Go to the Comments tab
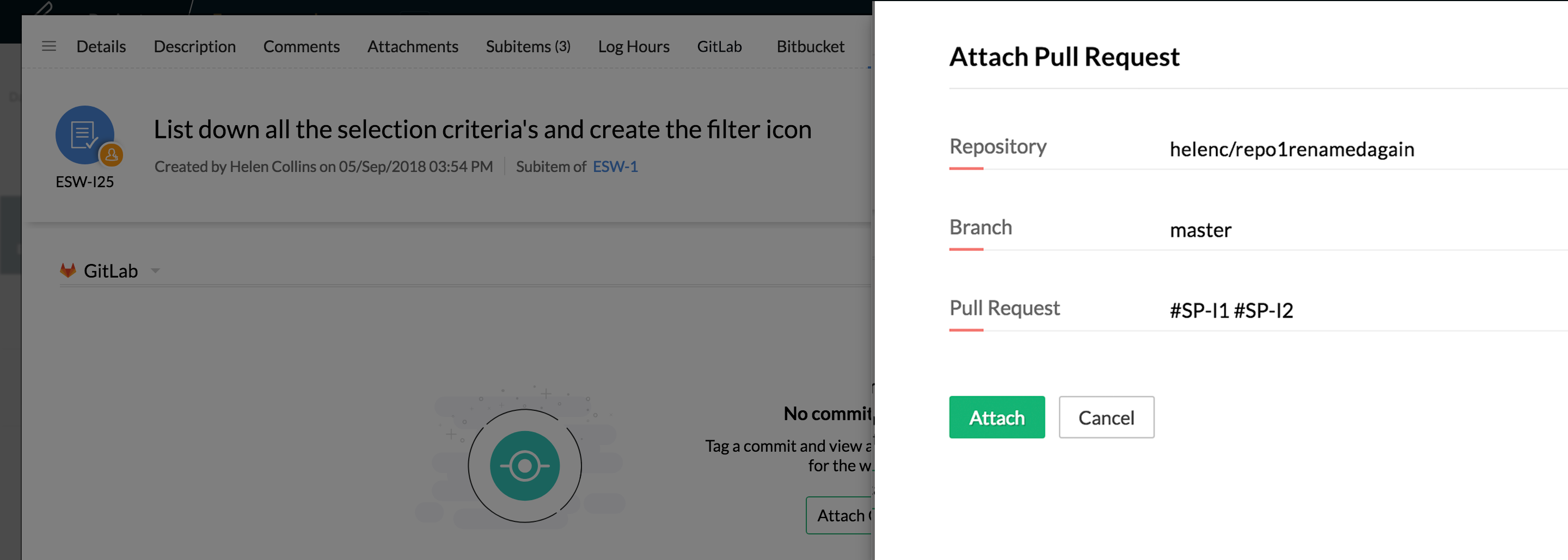The height and width of the screenshot is (560, 1568). 301,46
